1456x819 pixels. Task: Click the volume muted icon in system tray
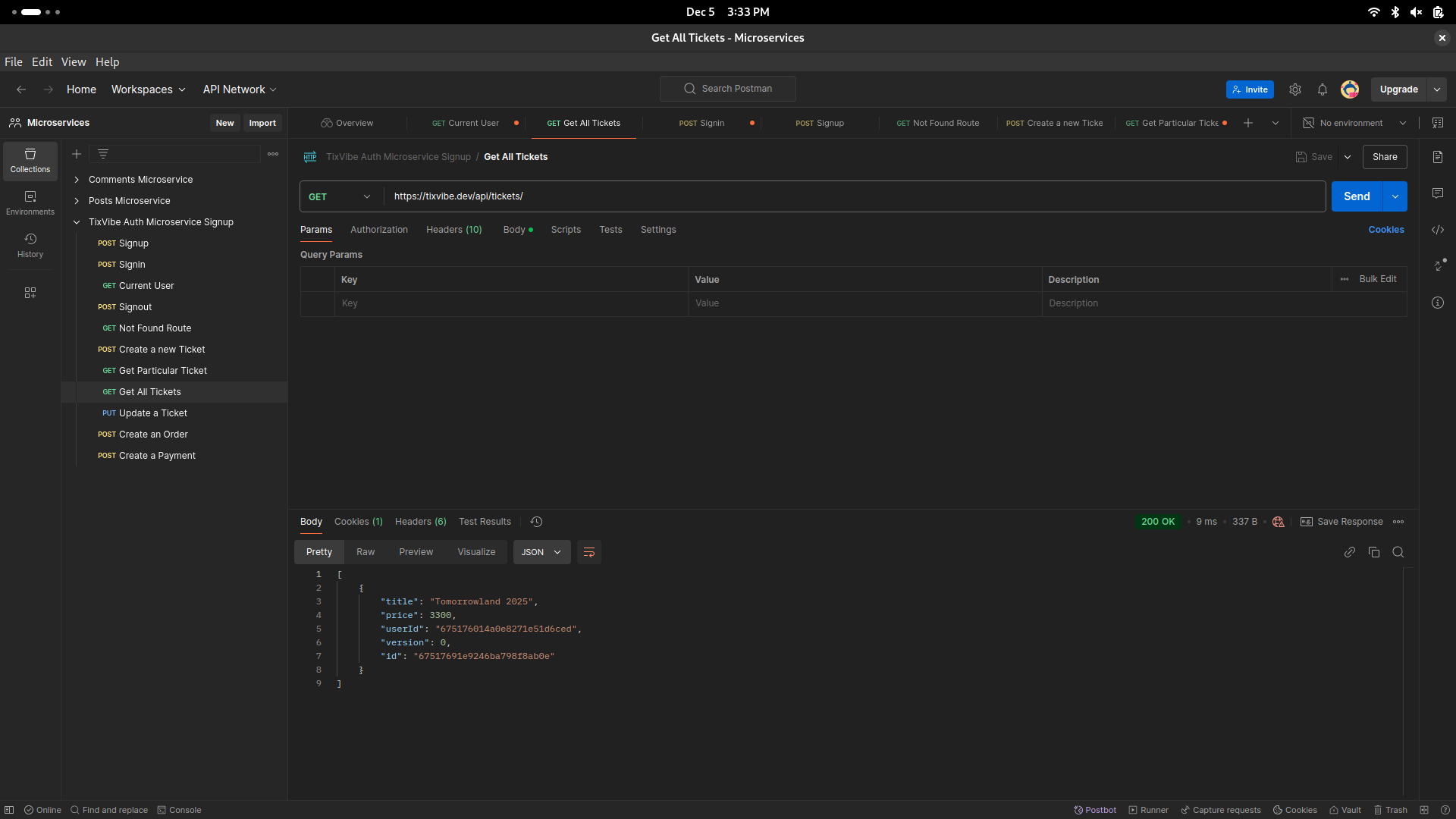(1416, 12)
